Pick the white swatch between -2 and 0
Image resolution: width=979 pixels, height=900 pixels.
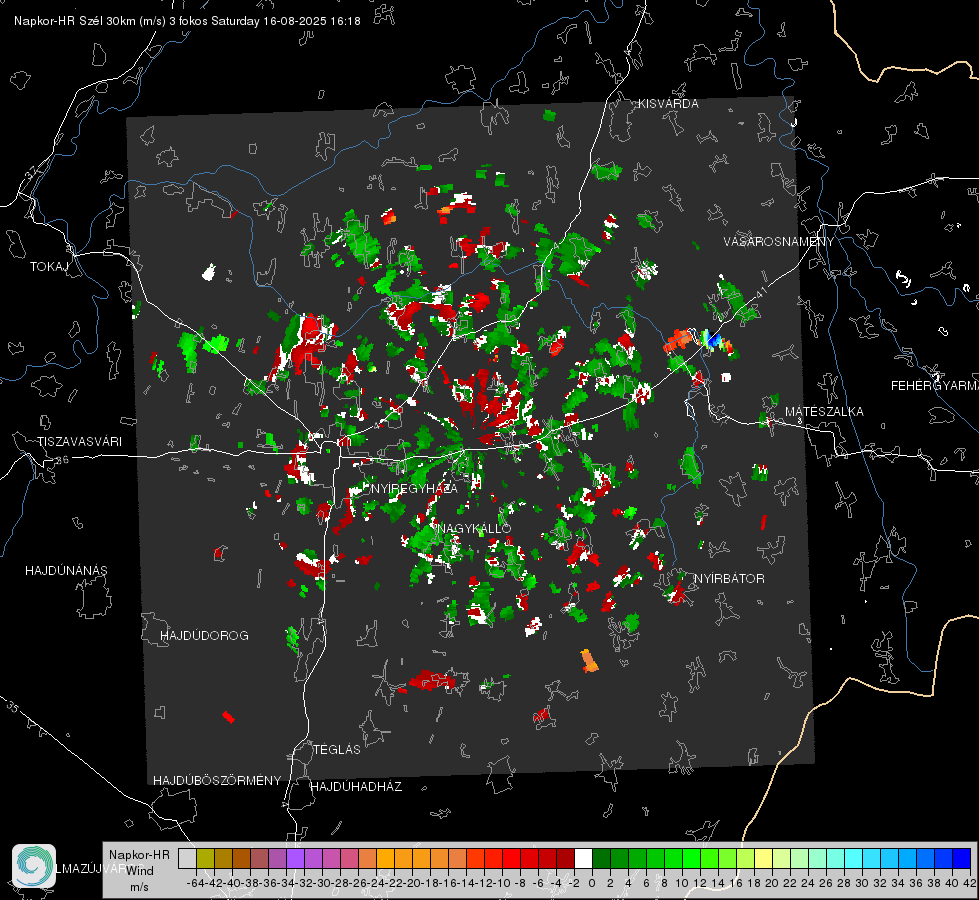pyautogui.click(x=583, y=858)
